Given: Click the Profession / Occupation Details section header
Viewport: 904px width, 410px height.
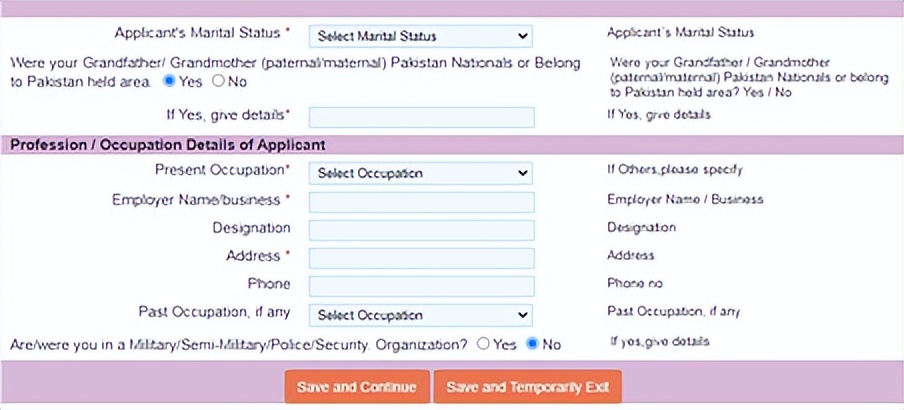Looking at the screenshot, I should pyautogui.click(x=168, y=145).
